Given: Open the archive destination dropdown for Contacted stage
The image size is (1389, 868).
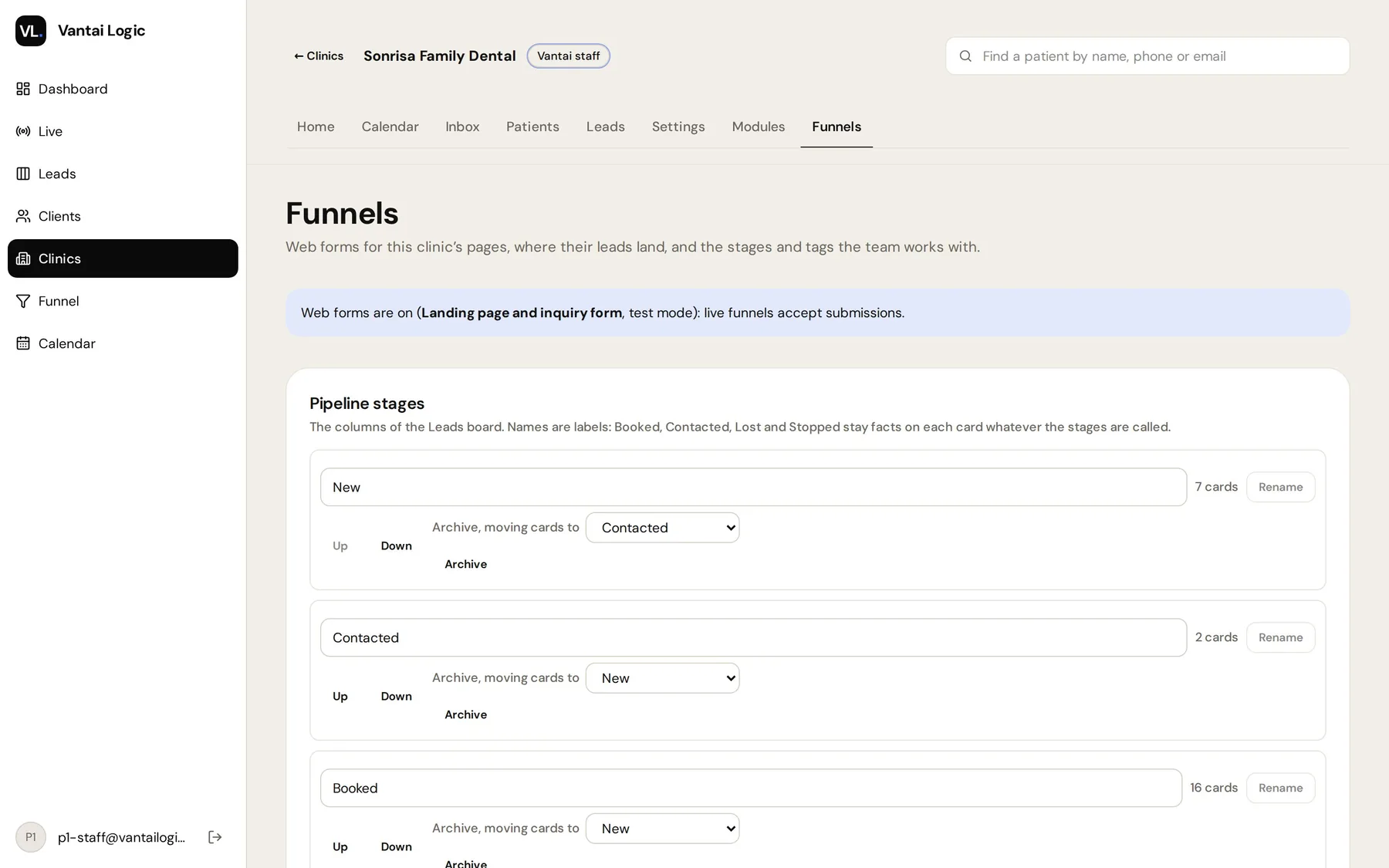Looking at the screenshot, I should tap(663, 678).
